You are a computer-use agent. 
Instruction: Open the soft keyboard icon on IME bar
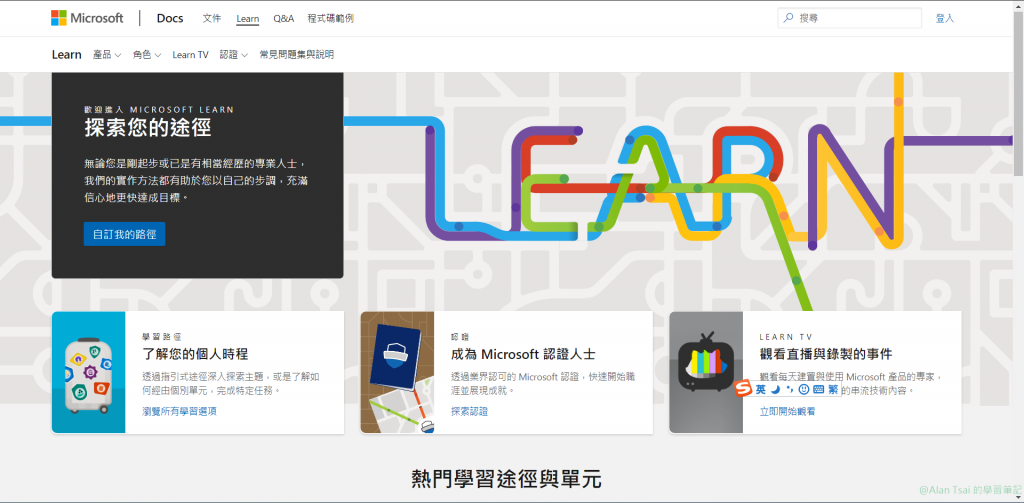[x=818, y=389]
